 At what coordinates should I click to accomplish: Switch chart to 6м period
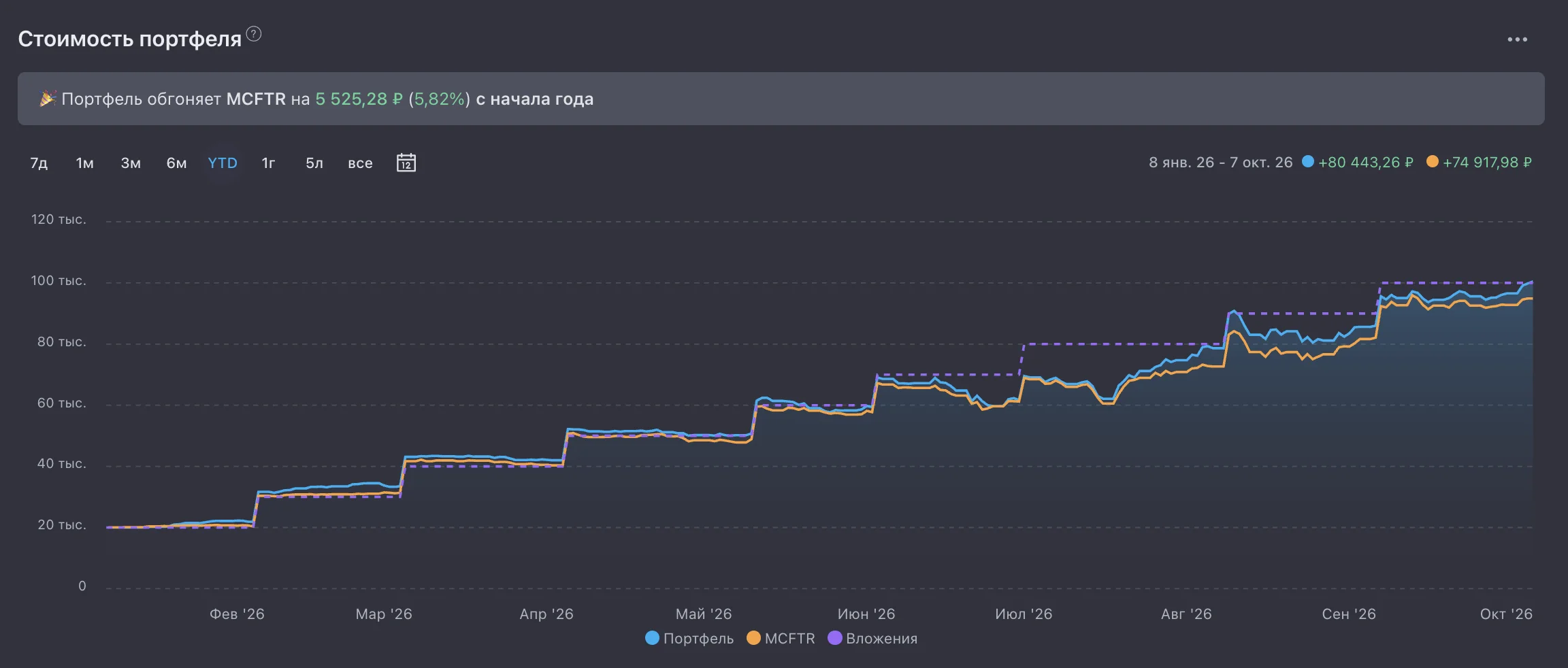pyautogui.click(x=176, y=163)
